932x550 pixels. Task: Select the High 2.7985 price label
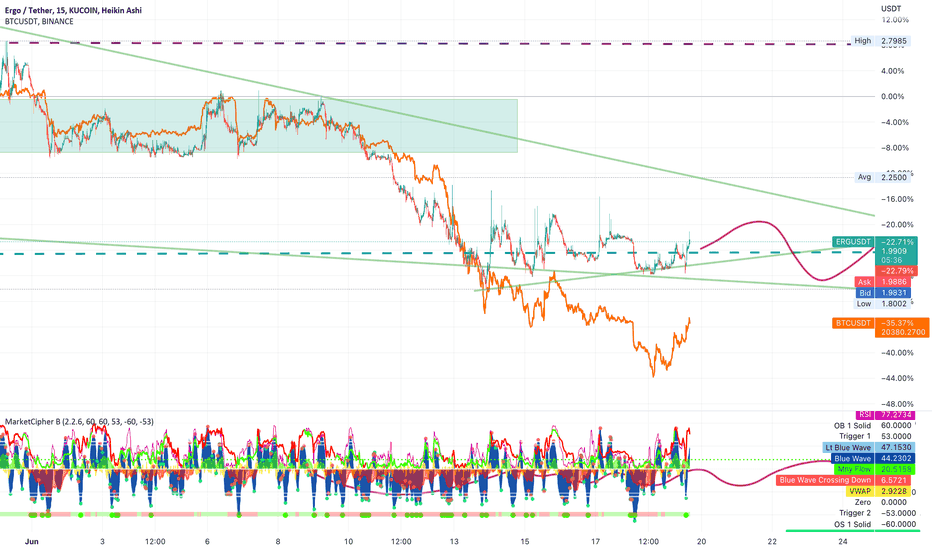pos(880,41)
